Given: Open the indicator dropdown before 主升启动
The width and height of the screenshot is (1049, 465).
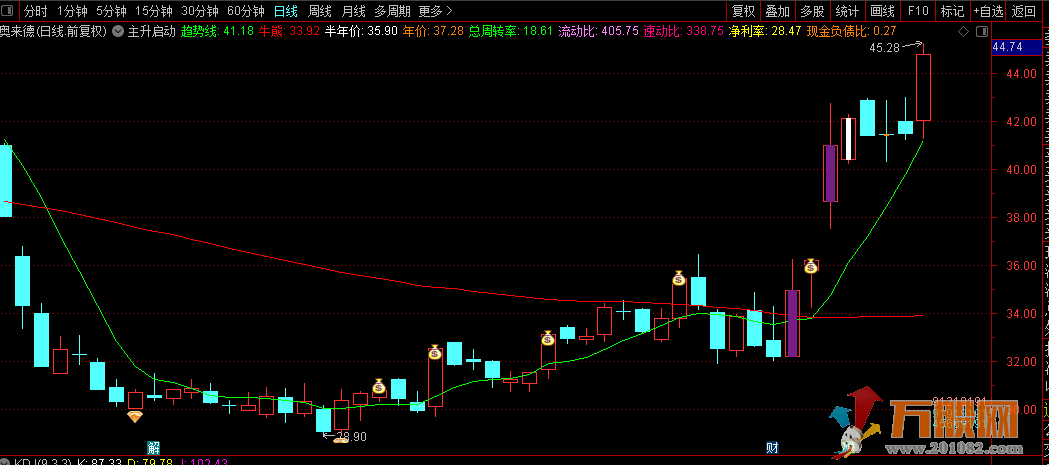Looking at the screenshot, I should (x=119, y=31).
